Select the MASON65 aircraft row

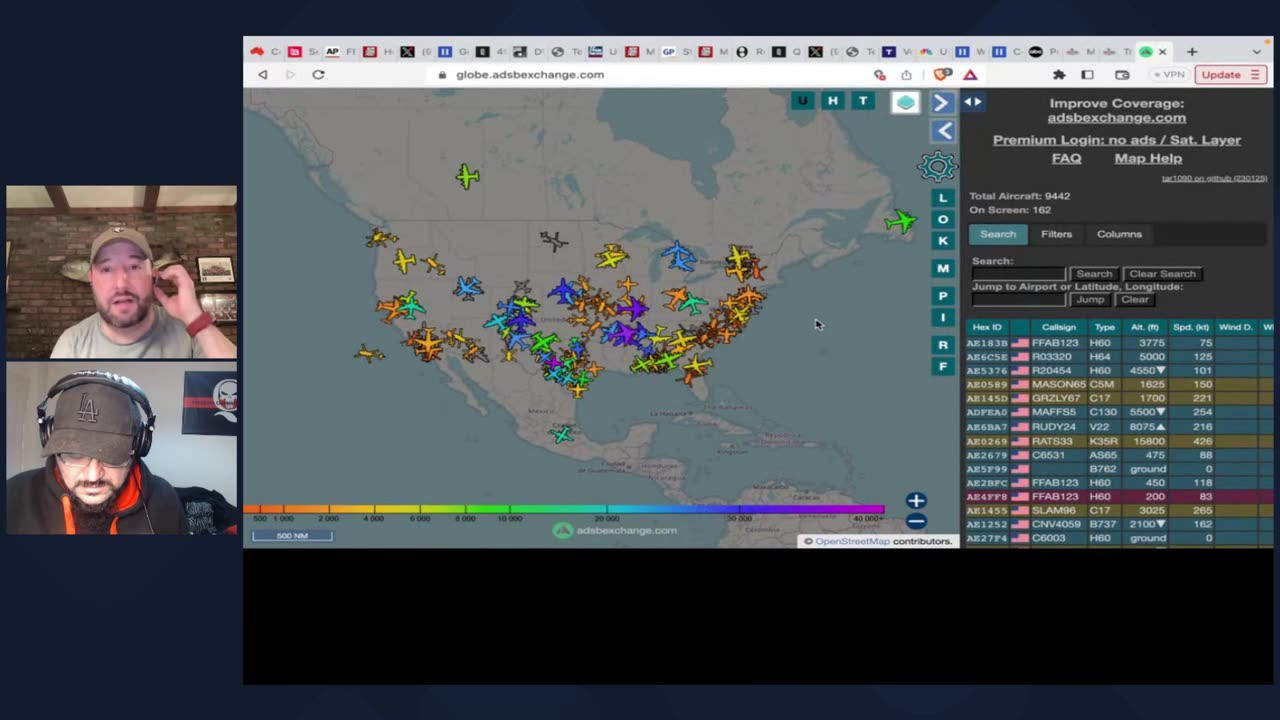pyautogui.click(x=1119, y=385)
